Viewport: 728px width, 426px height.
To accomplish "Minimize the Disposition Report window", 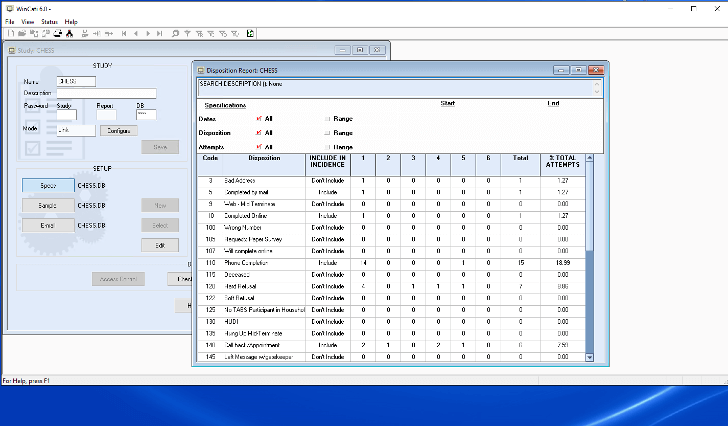I will click(561, 70).
